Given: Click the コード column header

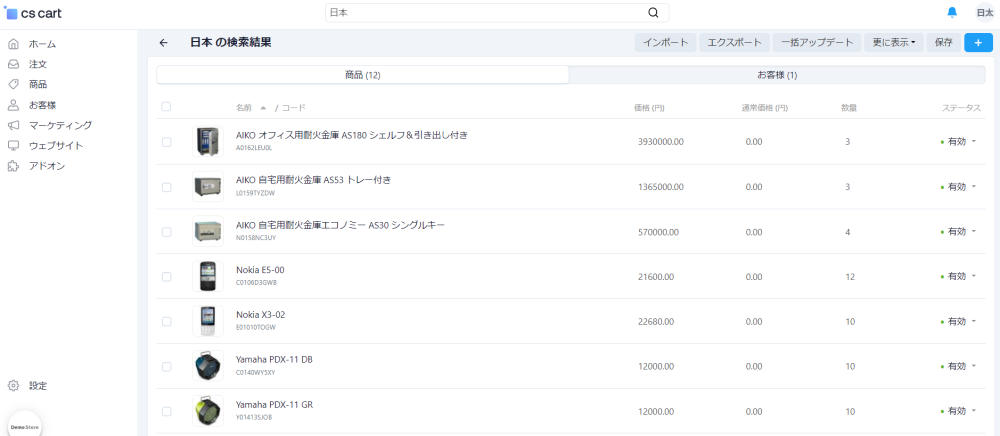Looking at the screenshot, I should pyautogui.click(x=294, y=108).
